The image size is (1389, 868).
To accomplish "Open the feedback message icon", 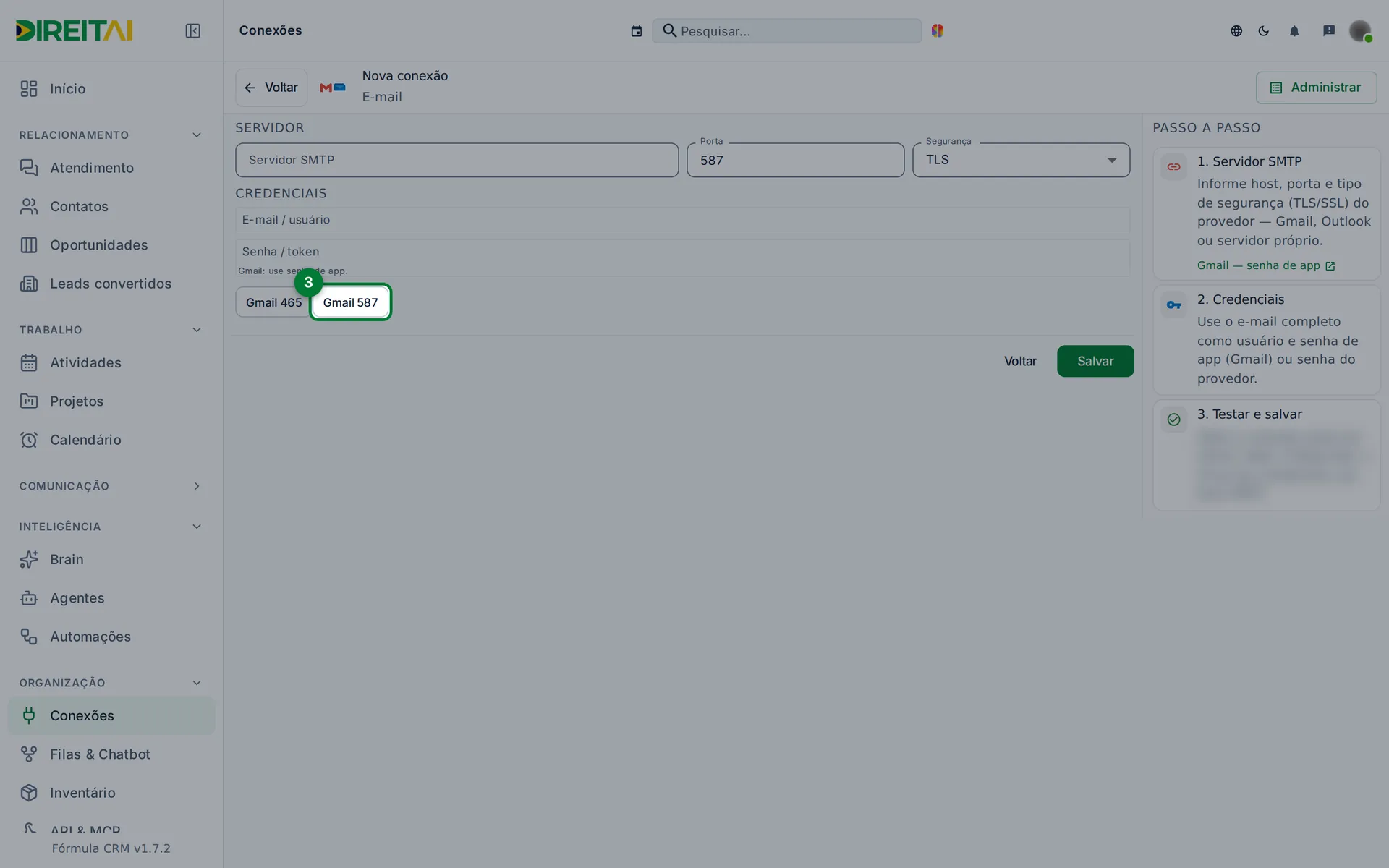I will (x=1329, y=30).
